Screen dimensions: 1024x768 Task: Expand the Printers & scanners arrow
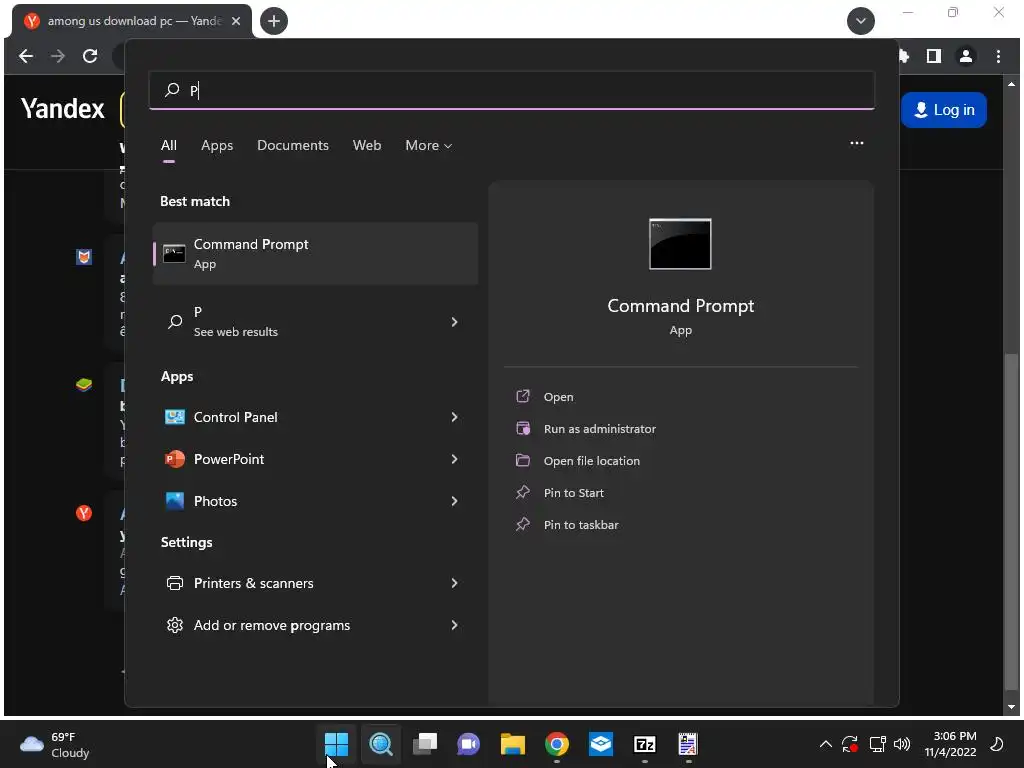[x=455, y=583]
